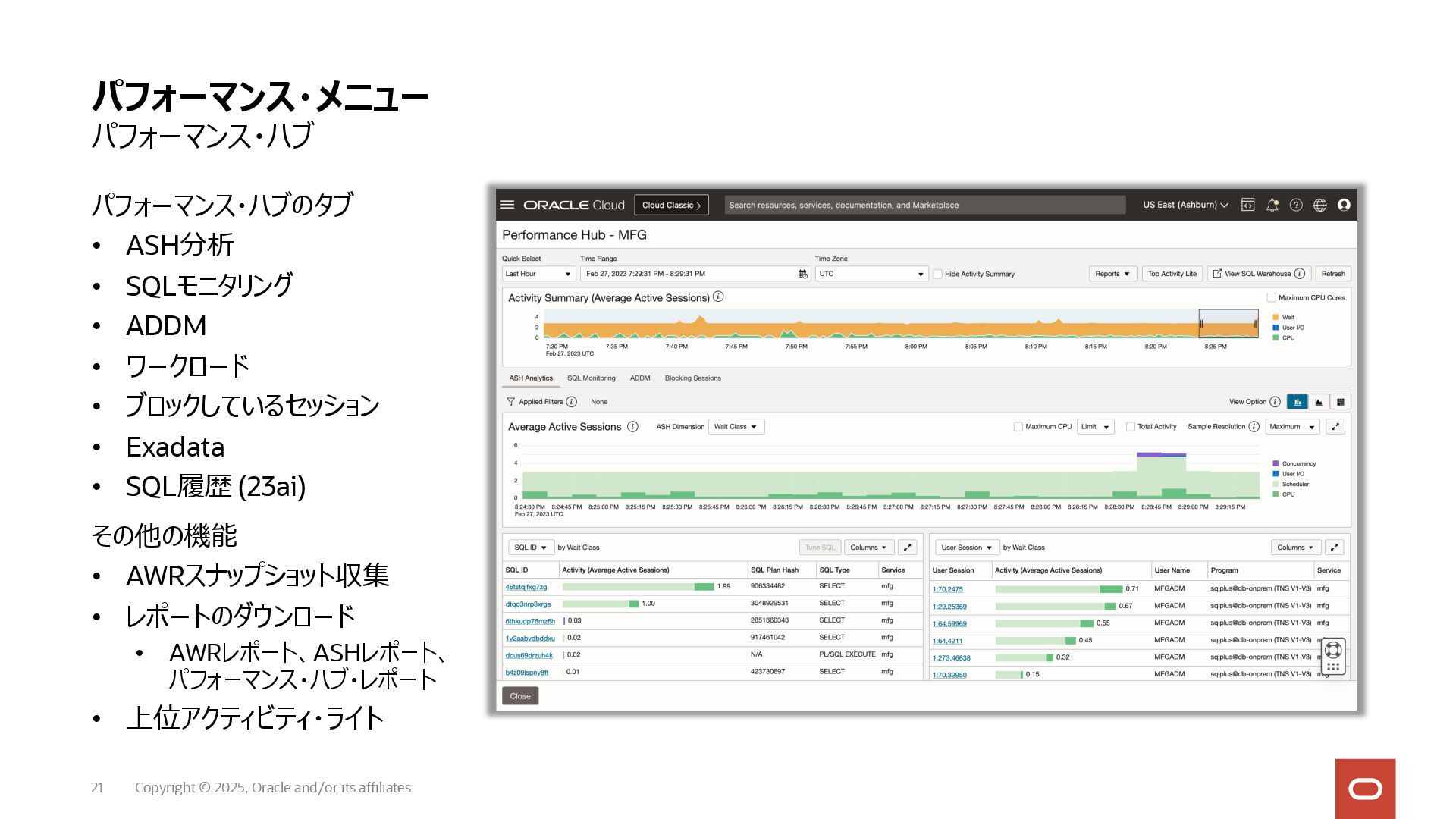Click the Refresh button
This screenshot has width=1456, height=819.
coord(1333,274)
